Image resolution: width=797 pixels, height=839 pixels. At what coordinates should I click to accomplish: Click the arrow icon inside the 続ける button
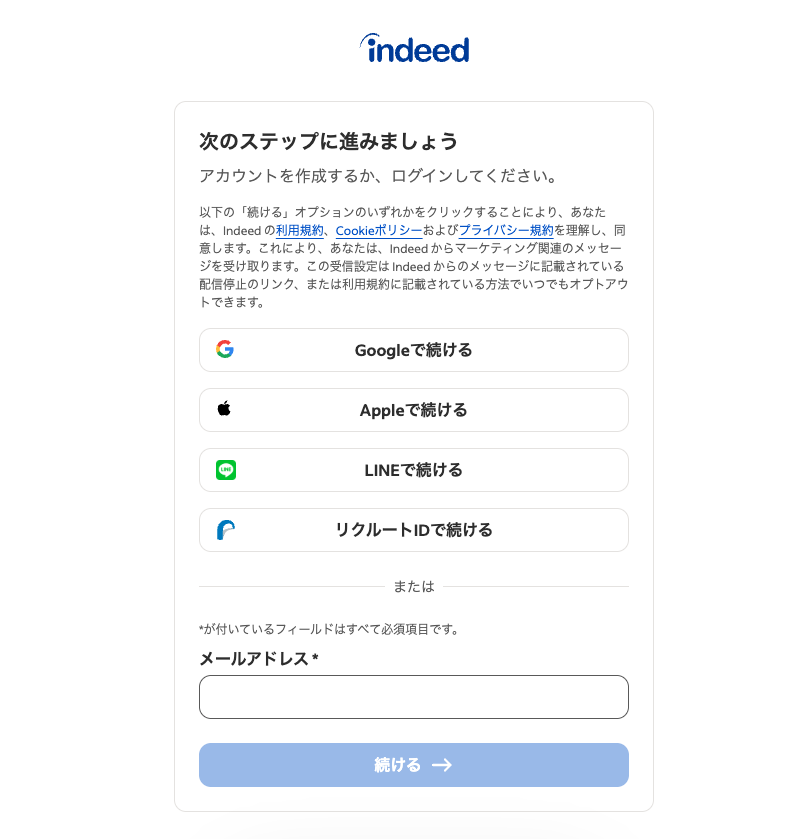tap(443, 764)
